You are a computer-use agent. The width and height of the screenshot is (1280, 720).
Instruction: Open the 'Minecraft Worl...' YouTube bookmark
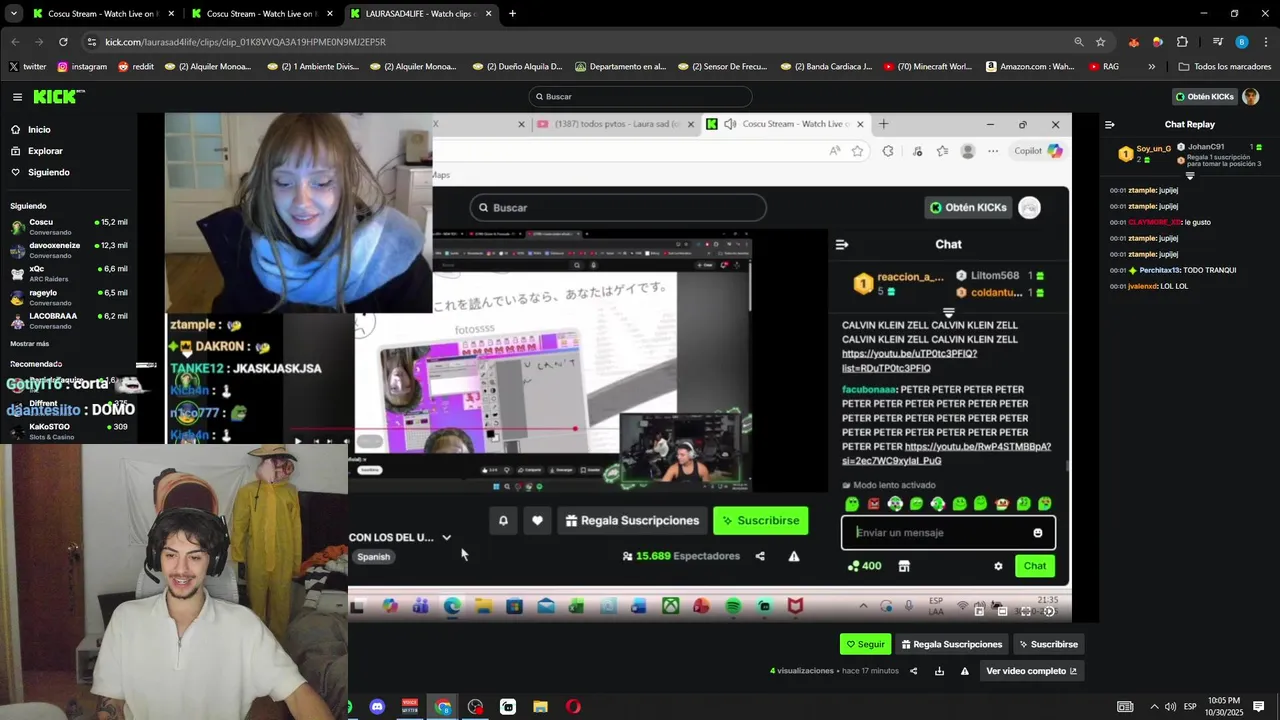[928, 67]
